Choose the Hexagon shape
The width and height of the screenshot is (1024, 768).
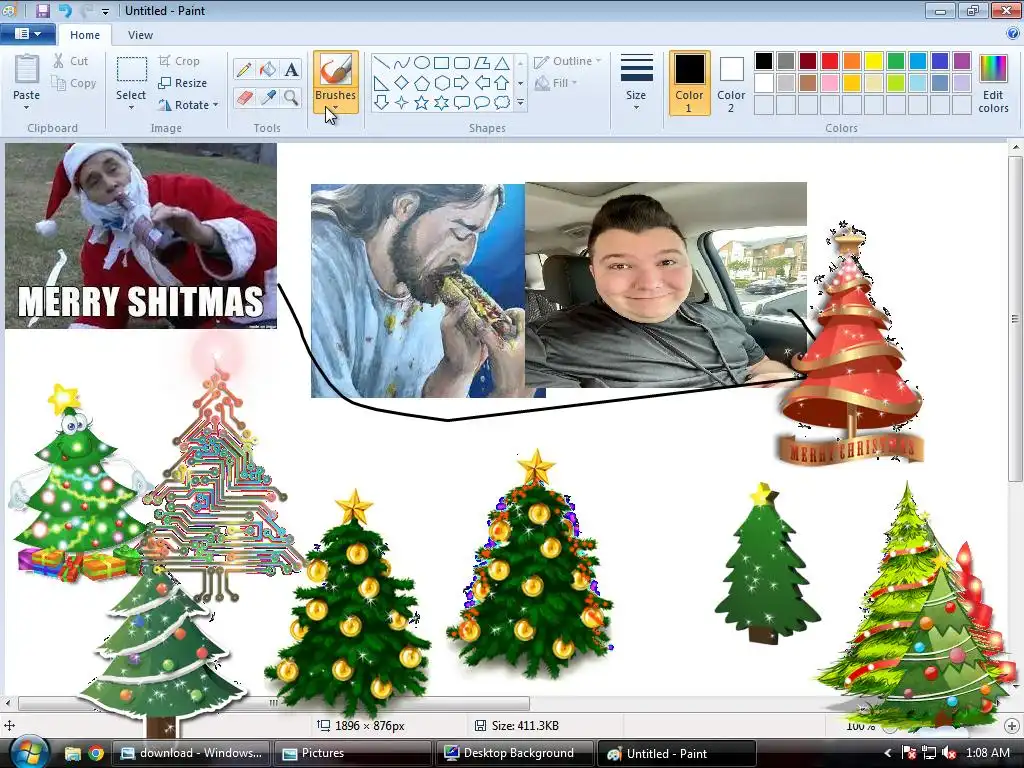tap(441, 83)
